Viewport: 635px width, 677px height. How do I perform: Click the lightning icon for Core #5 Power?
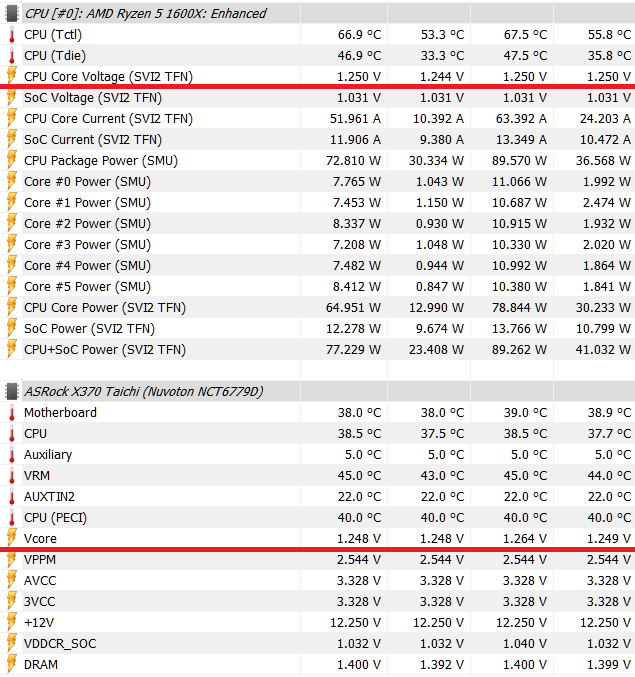coord(12,287)
